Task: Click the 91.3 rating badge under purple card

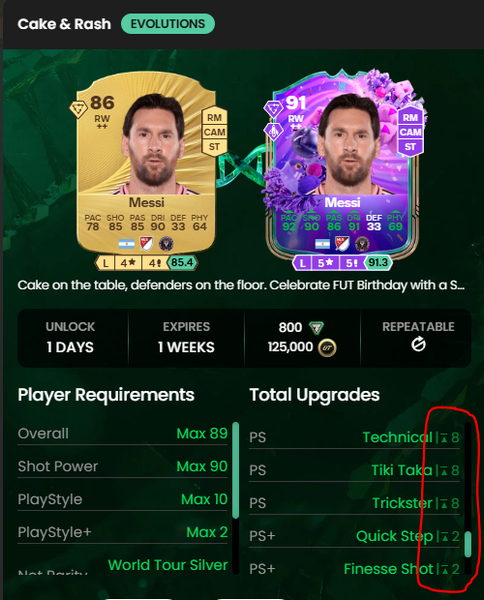Action: [378, 262]
